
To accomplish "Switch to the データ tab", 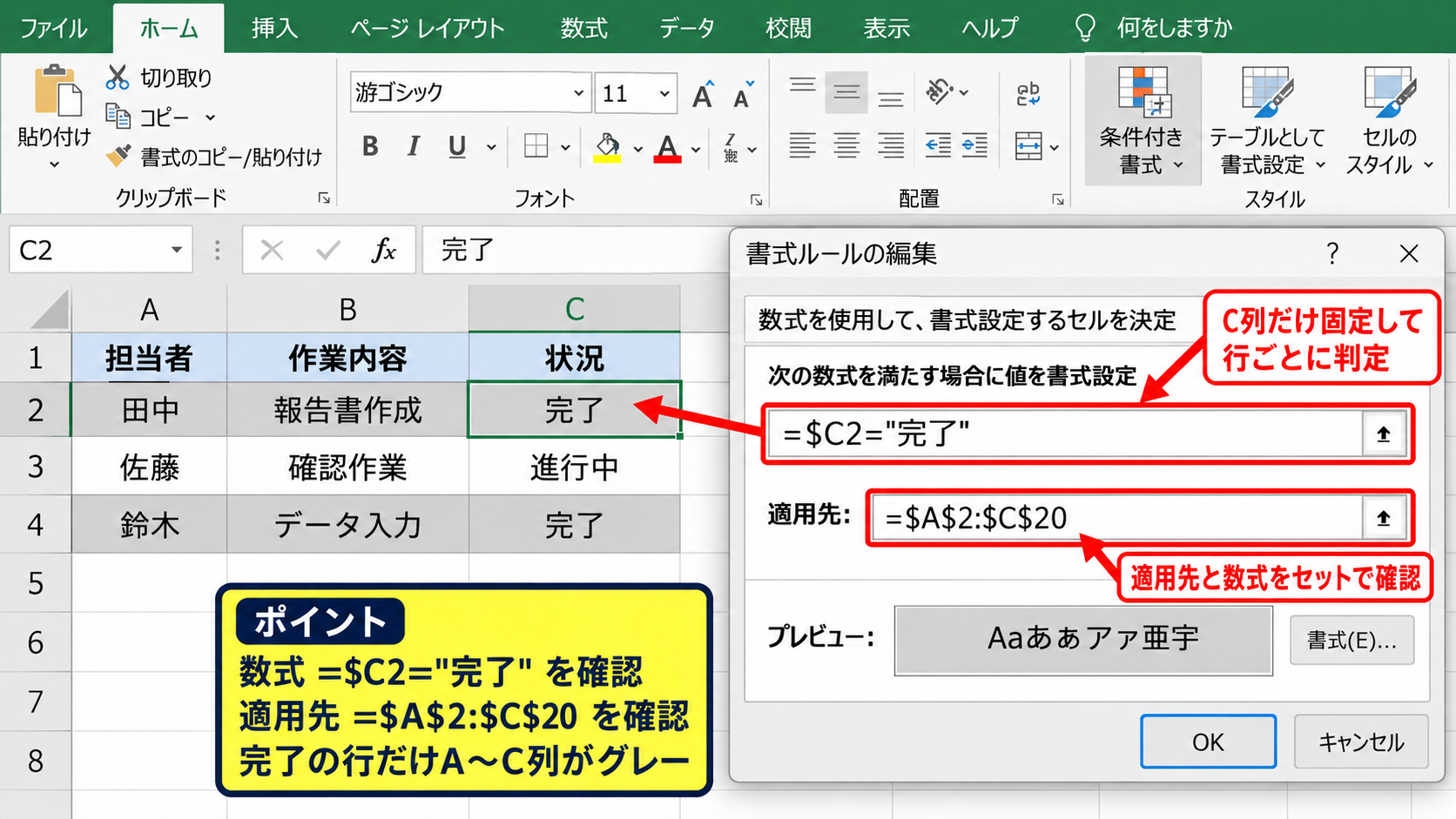I will 686,29.
